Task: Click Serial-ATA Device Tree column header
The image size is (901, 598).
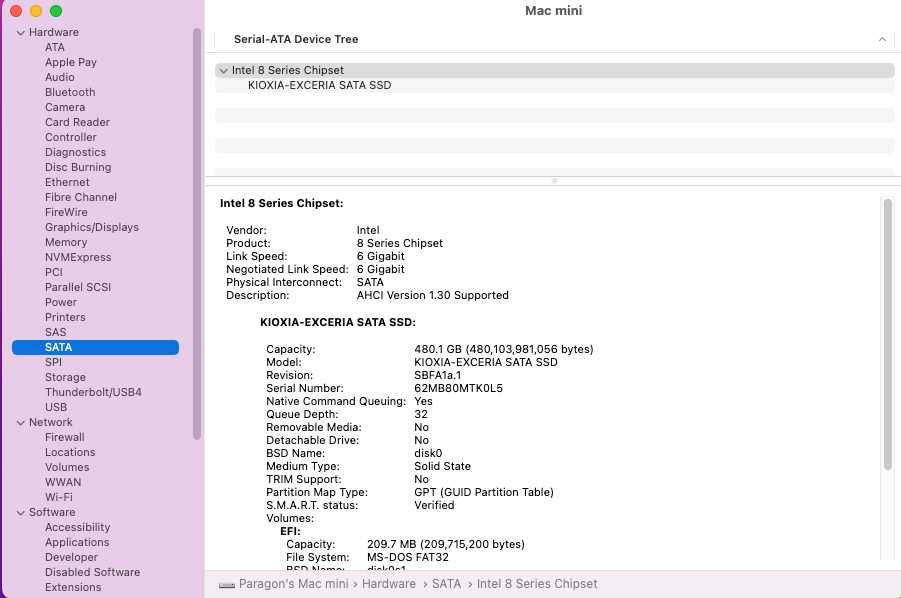Action: 296,39
